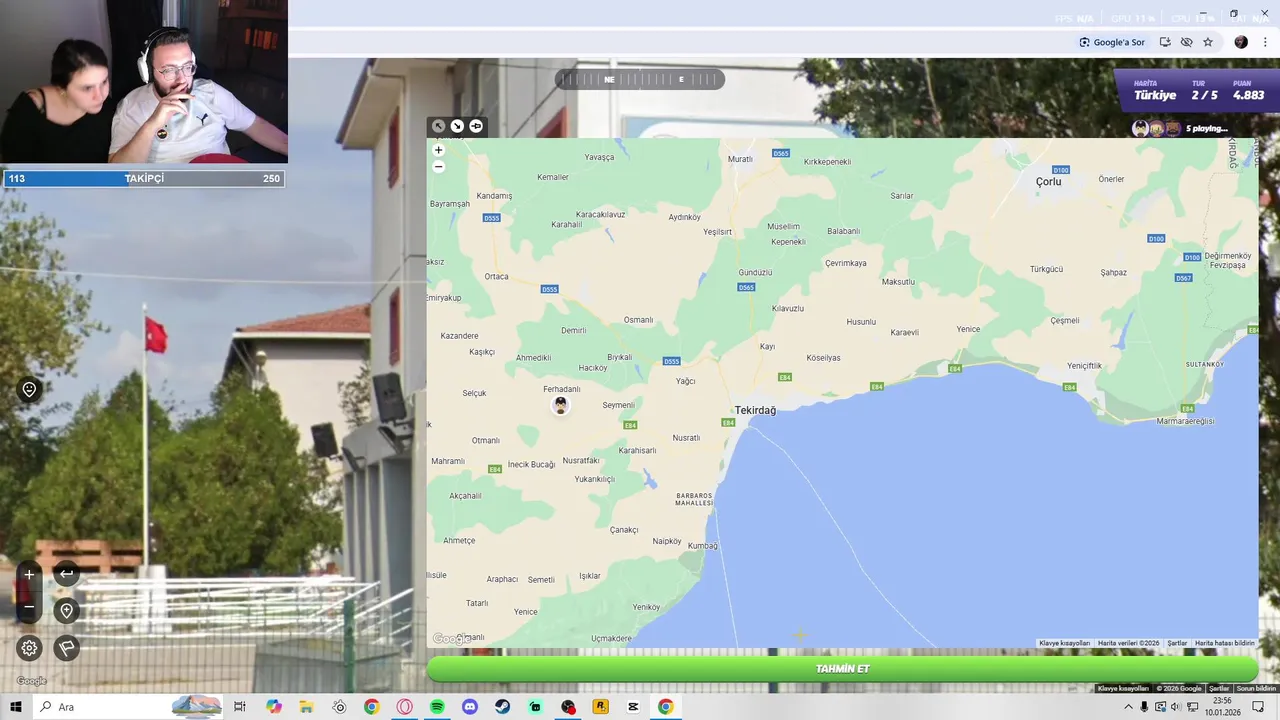Click Seymenli village label on map
1280x720 pixels.
(619, 405)
